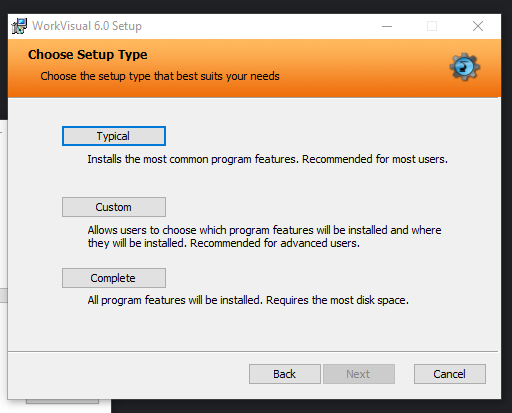Click the WorkVisual 6.0 Setup title text
This screenshot has height=413, width=512.
coord(87,26)
